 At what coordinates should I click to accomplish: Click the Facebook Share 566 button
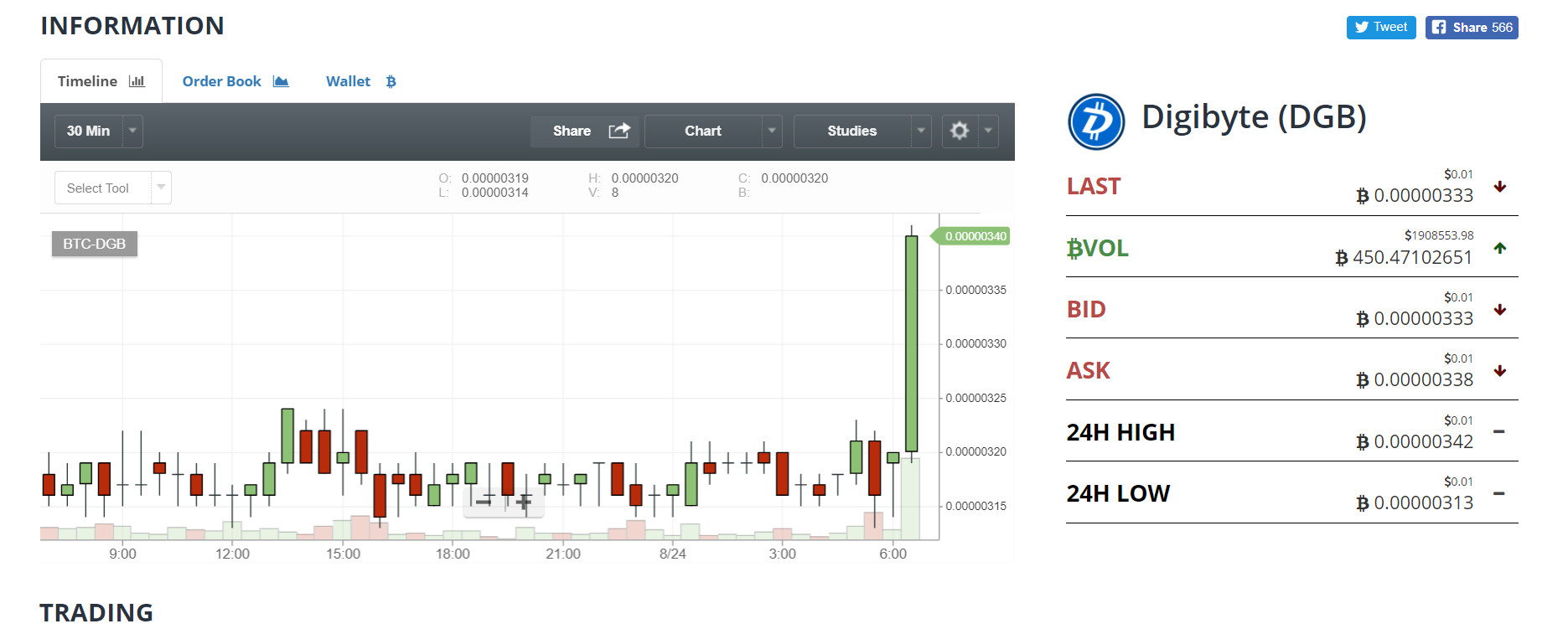pos(1472,28)
